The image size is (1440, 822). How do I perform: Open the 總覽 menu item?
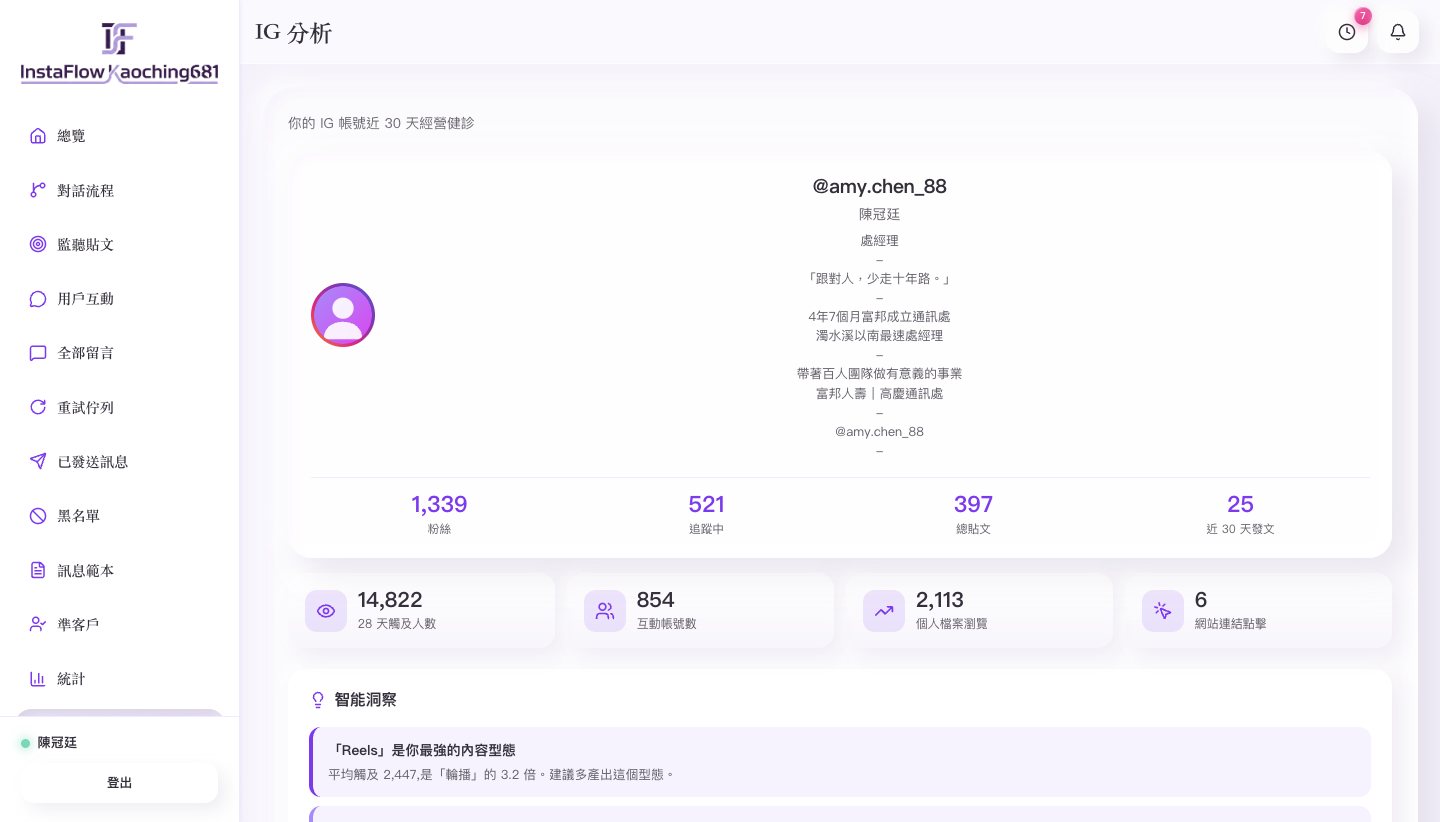click(119, 136)
